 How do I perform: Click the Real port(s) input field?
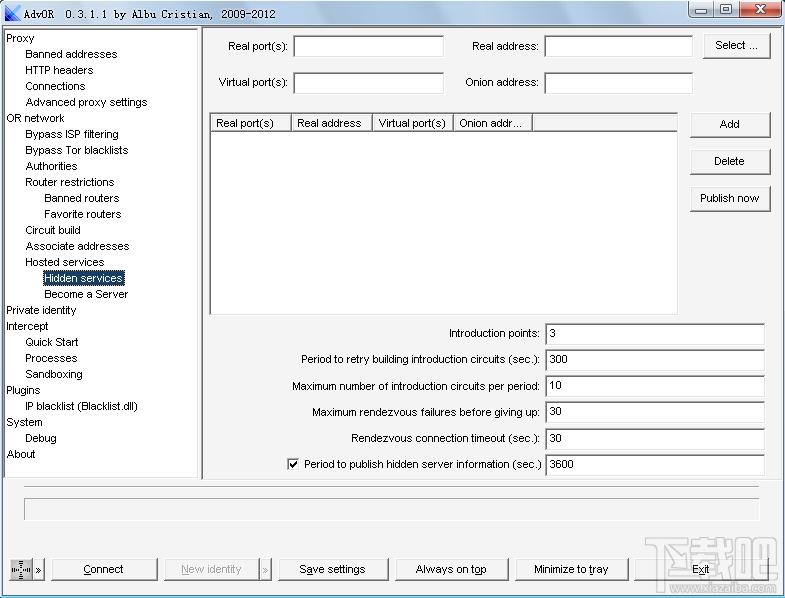(x=368, y=46)
